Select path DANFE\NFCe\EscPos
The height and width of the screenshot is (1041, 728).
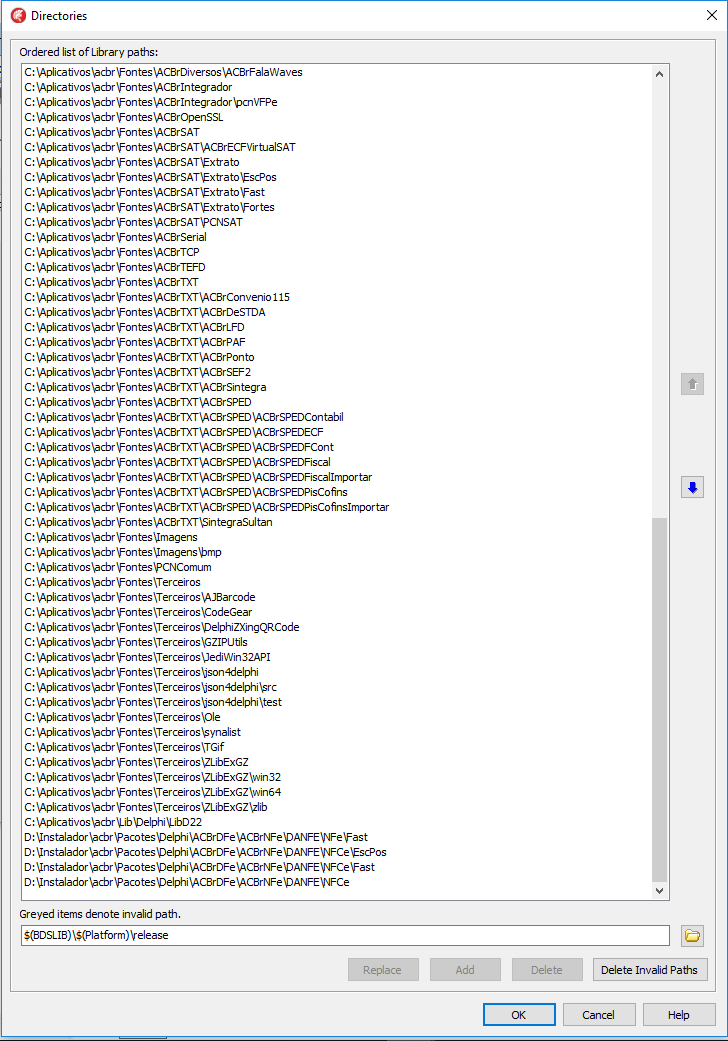[205, 852]
